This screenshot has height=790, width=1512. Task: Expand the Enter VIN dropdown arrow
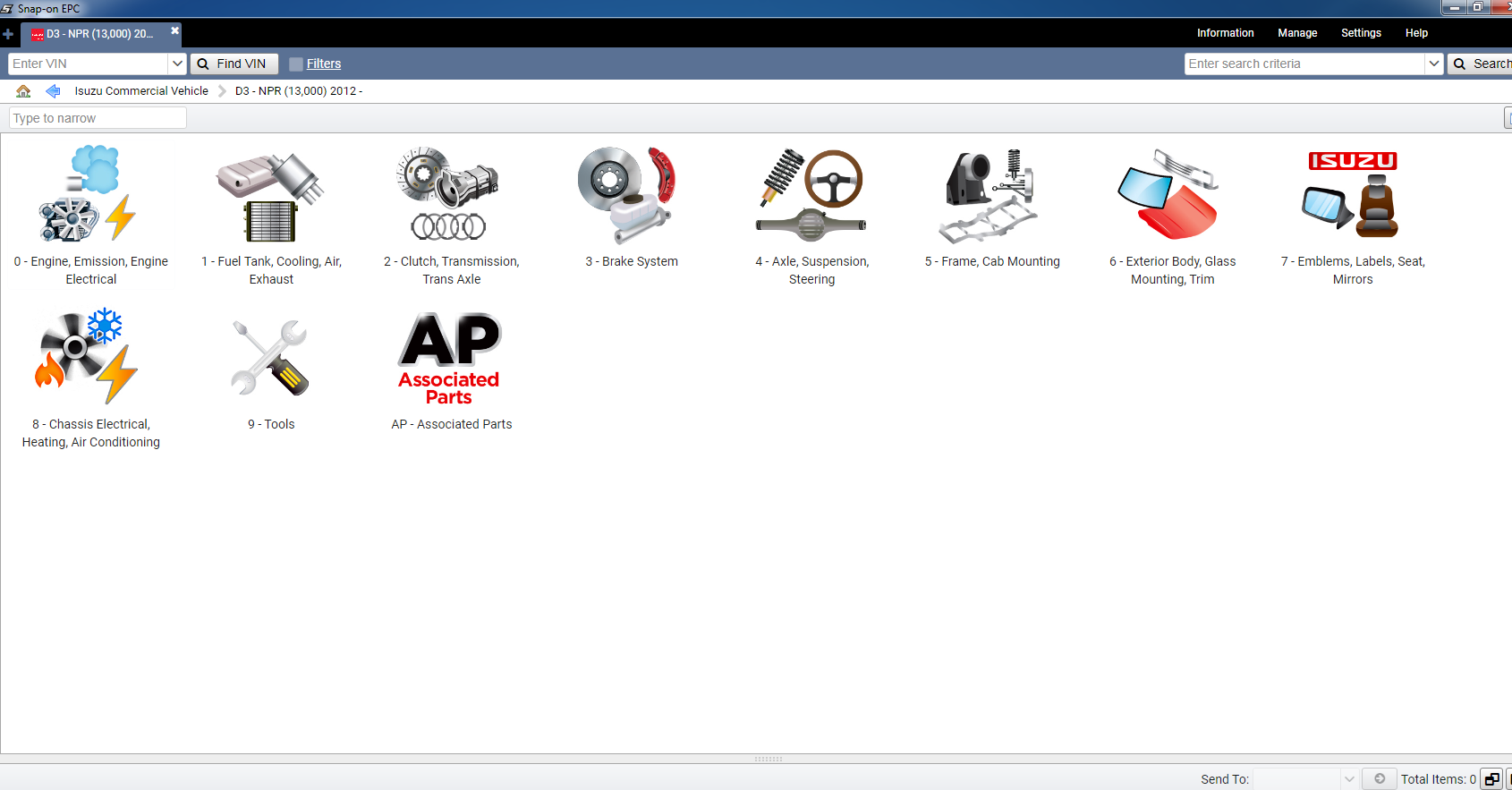tap(177, 64)
